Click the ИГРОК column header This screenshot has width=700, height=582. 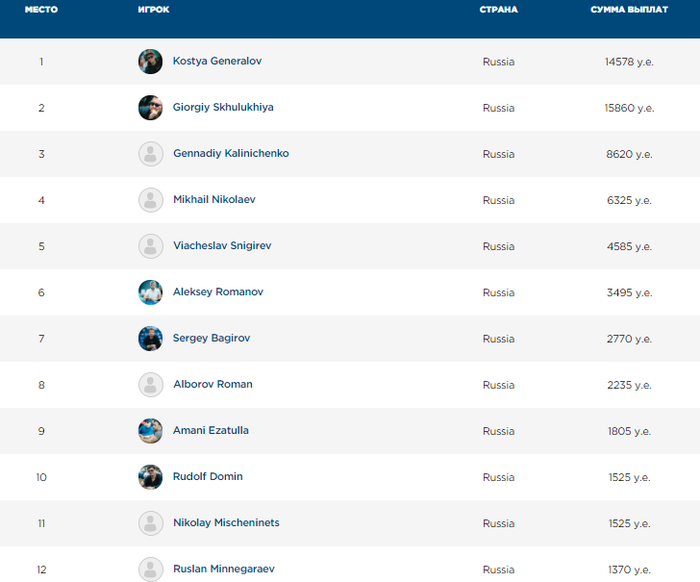click(x=153, y=10)
